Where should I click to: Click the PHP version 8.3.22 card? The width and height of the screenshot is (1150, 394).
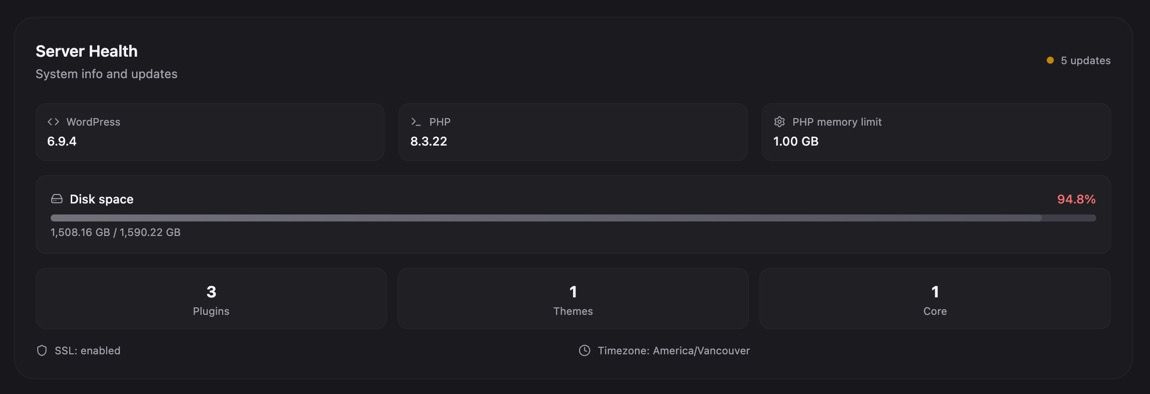[x=573, y=132]
